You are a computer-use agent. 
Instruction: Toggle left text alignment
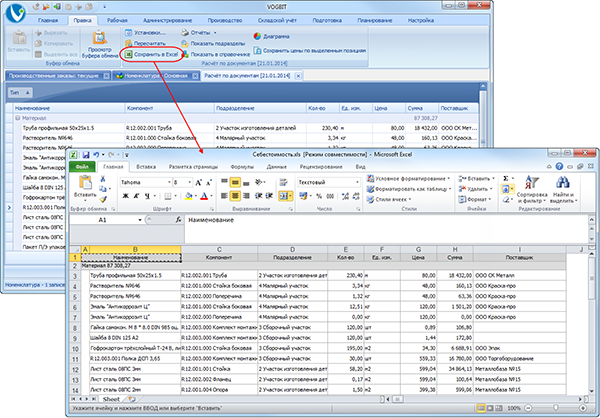[224, 196]
